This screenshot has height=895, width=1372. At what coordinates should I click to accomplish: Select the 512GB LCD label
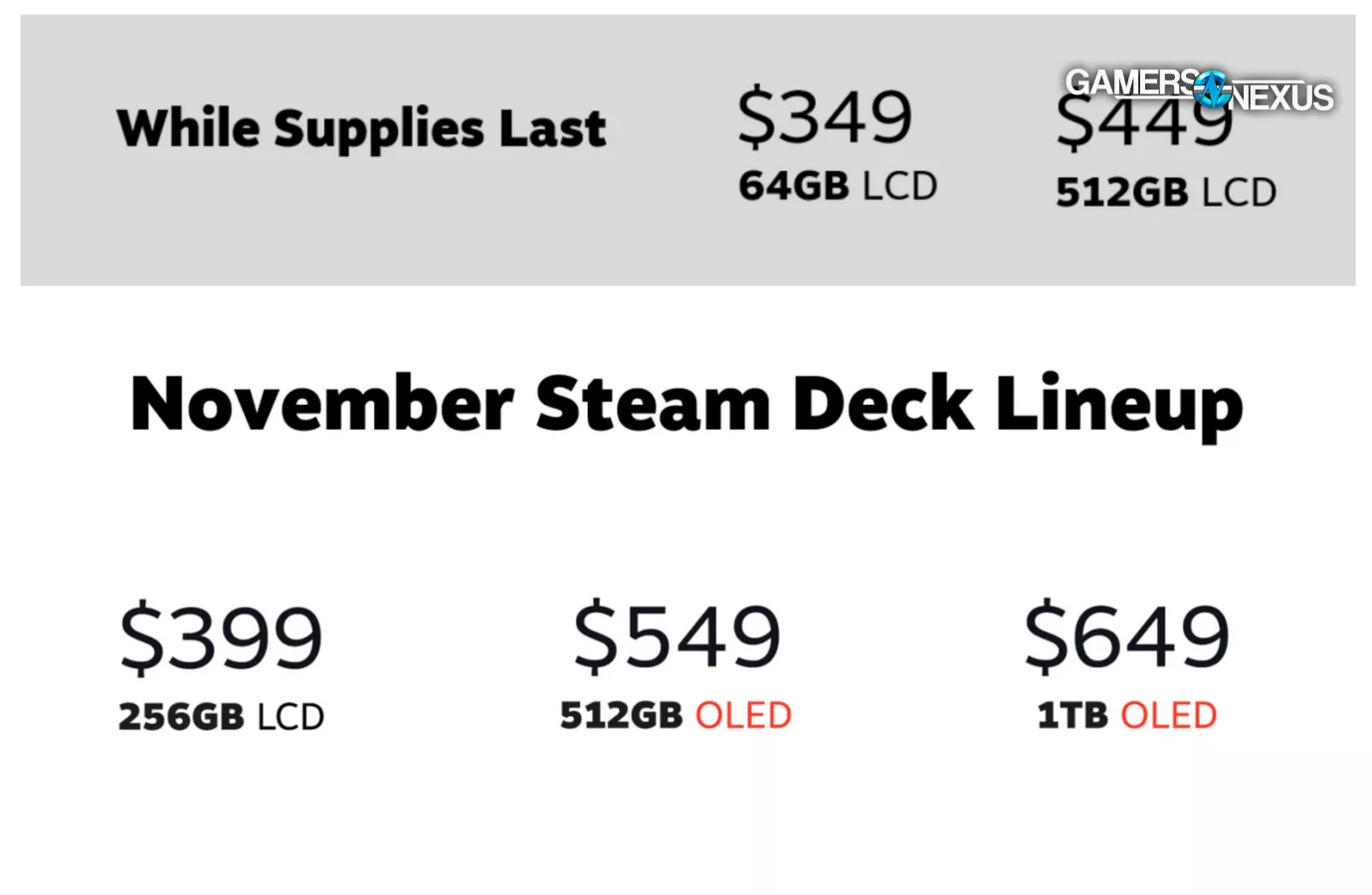click(1165, 192)
